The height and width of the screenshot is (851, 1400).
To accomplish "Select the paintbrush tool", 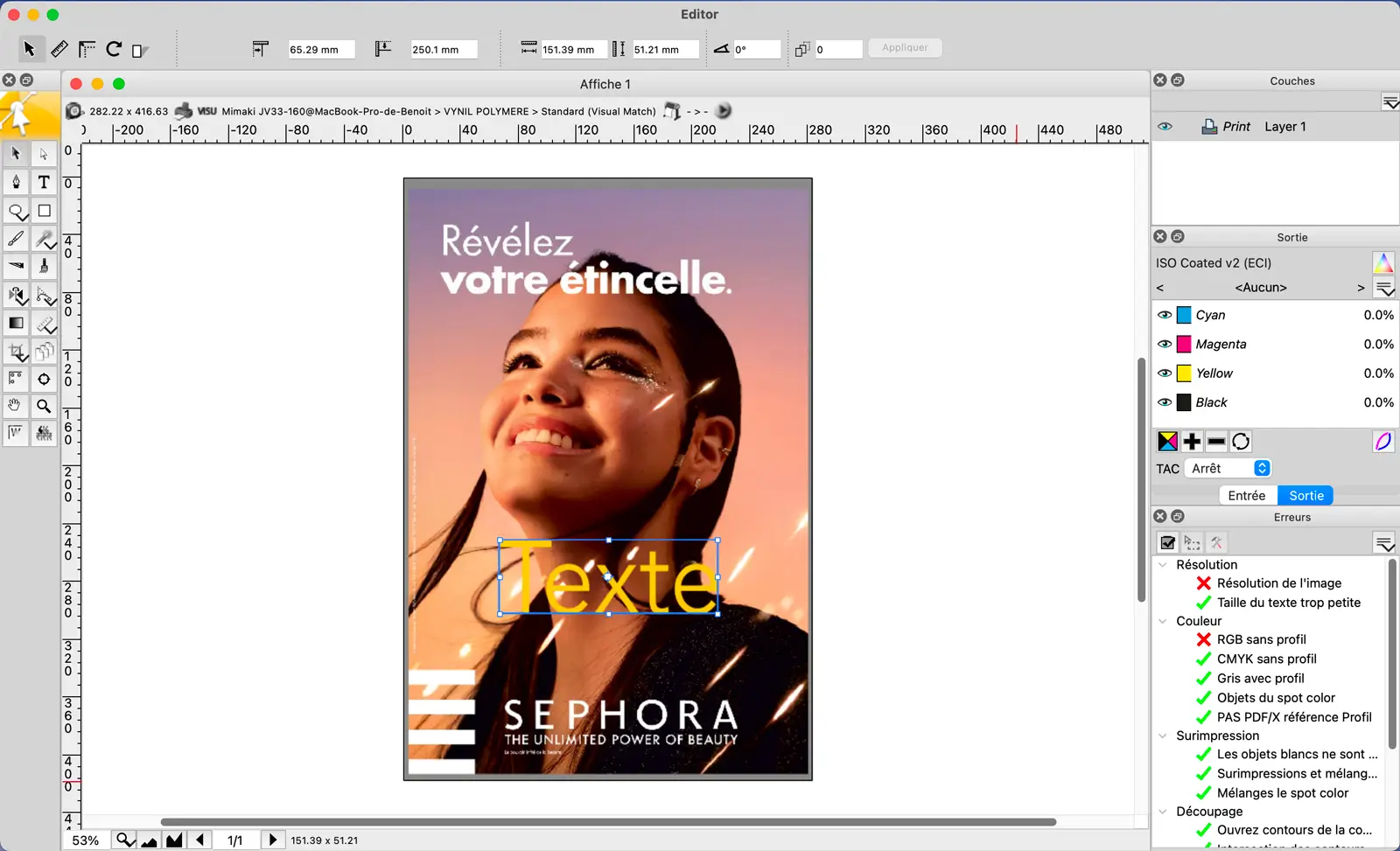I will click(x=16, y=239).
